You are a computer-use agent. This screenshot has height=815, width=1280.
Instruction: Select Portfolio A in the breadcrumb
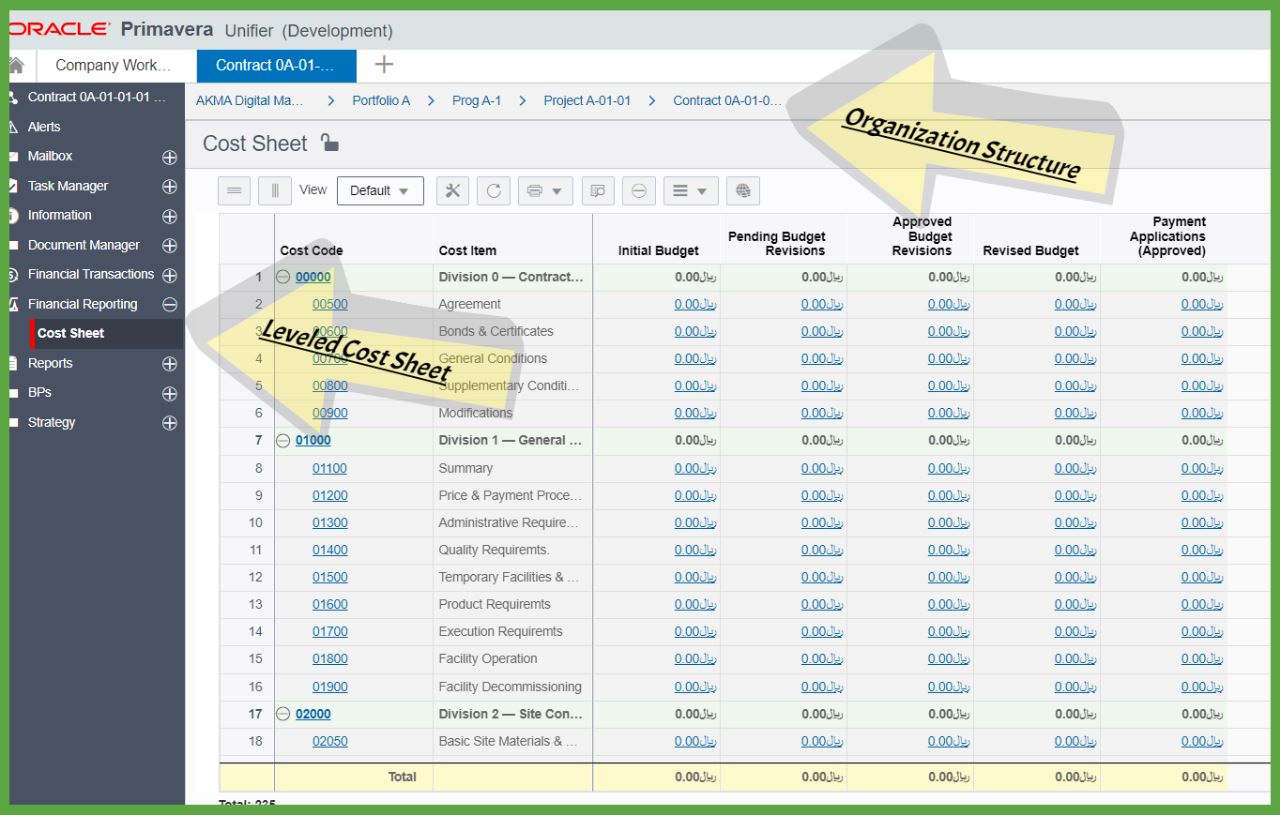point(381,101)
